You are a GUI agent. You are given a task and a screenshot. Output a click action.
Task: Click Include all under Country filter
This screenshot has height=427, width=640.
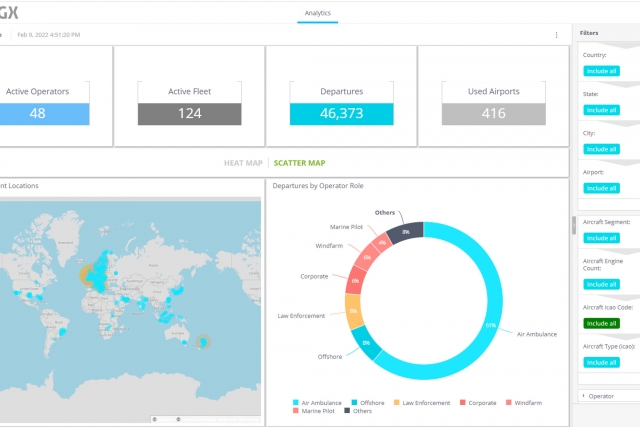coord(601,71)
